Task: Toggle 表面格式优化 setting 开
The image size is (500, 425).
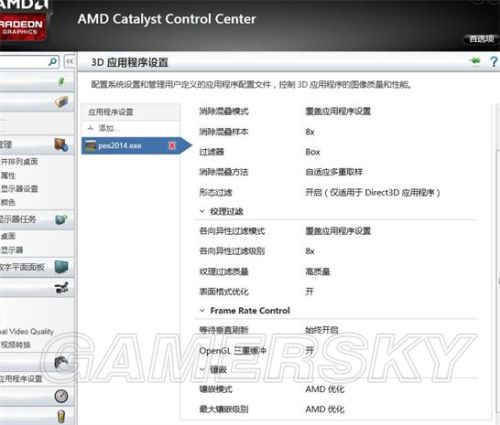Action: point(309,292)
